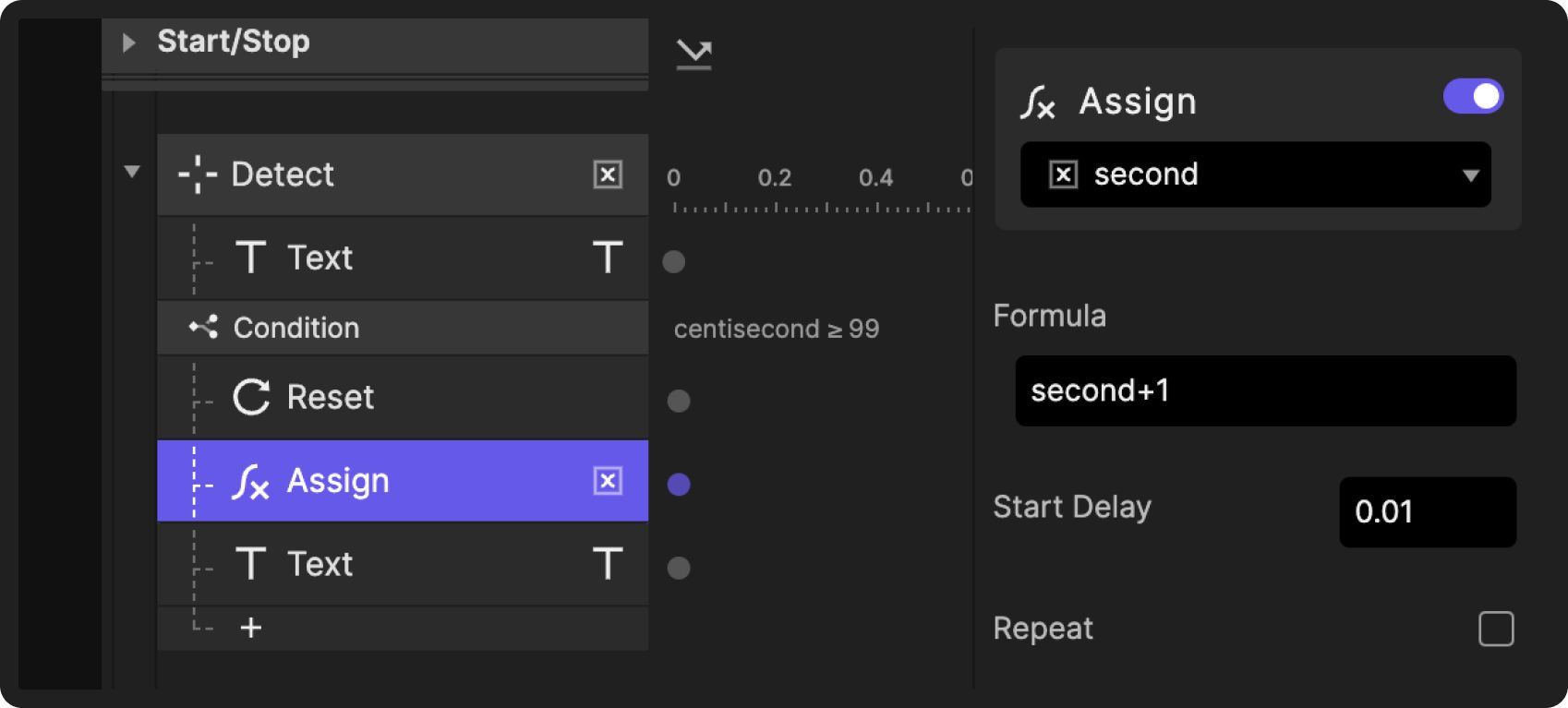This screenshot has width=1568, height=708.
Task: Click the Start Delay value field
Action: point(1427,511)
